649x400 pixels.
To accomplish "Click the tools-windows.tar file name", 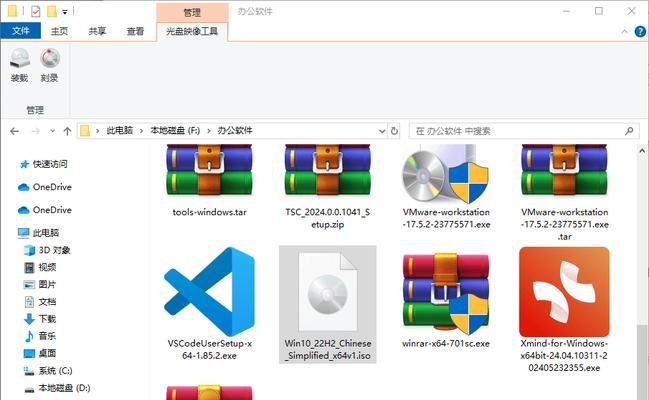I will pos(209,212).
